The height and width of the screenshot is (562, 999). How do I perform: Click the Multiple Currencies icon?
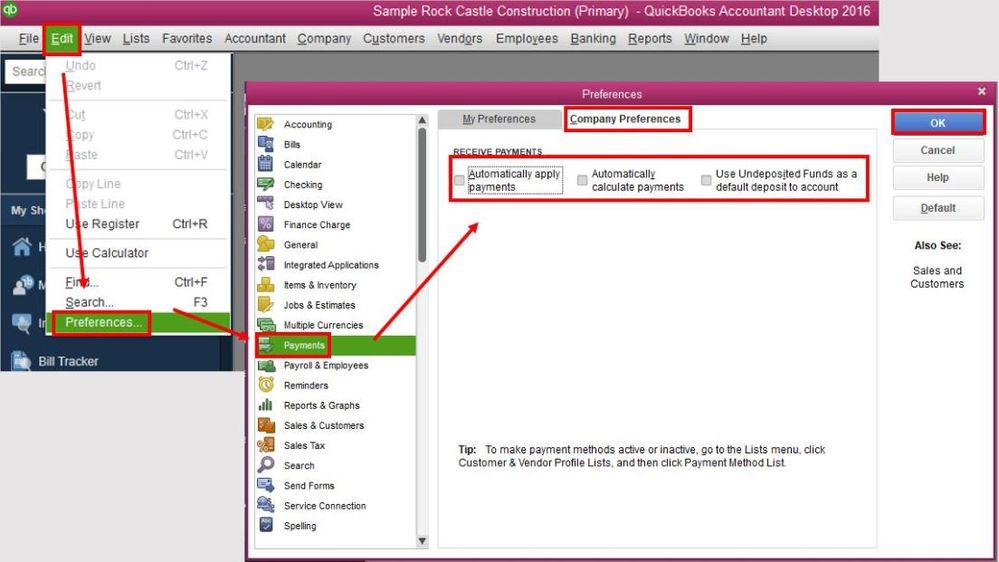pyautogui.click(x=266, y=324)
